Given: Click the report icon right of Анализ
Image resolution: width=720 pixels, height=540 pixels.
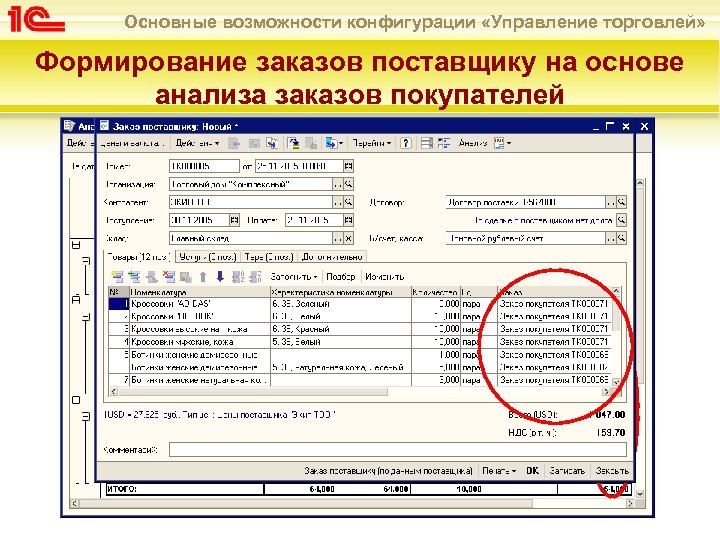Looking at the screenshot, I should tap(502, 143).
